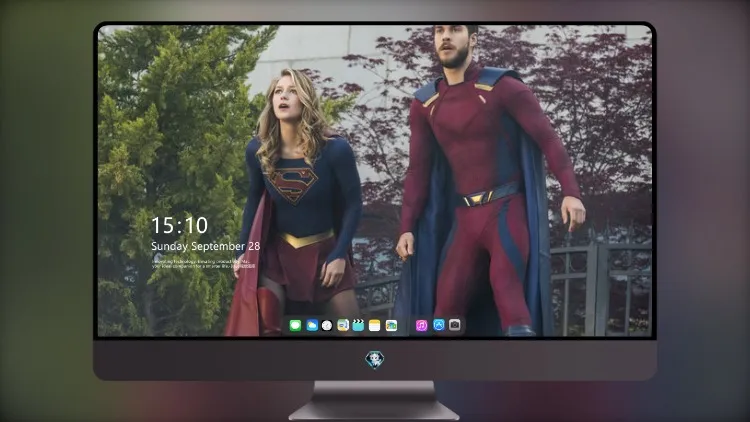Open the green Messages app in the dock
The image size is (750, 422).
(295, 325)
